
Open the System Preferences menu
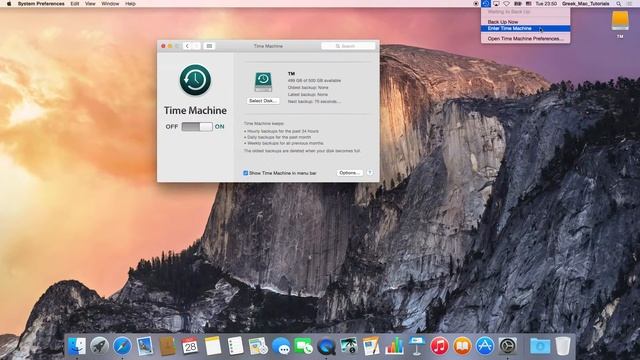[x=41, y=4]
